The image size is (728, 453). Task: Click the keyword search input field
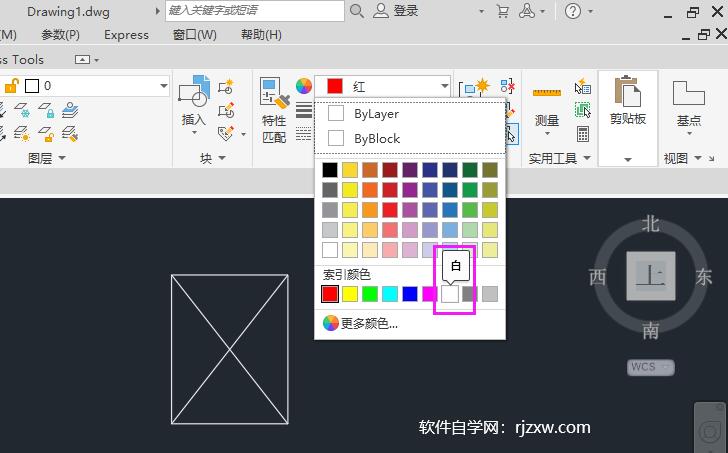pyautogui.click(x=255, y=11)
